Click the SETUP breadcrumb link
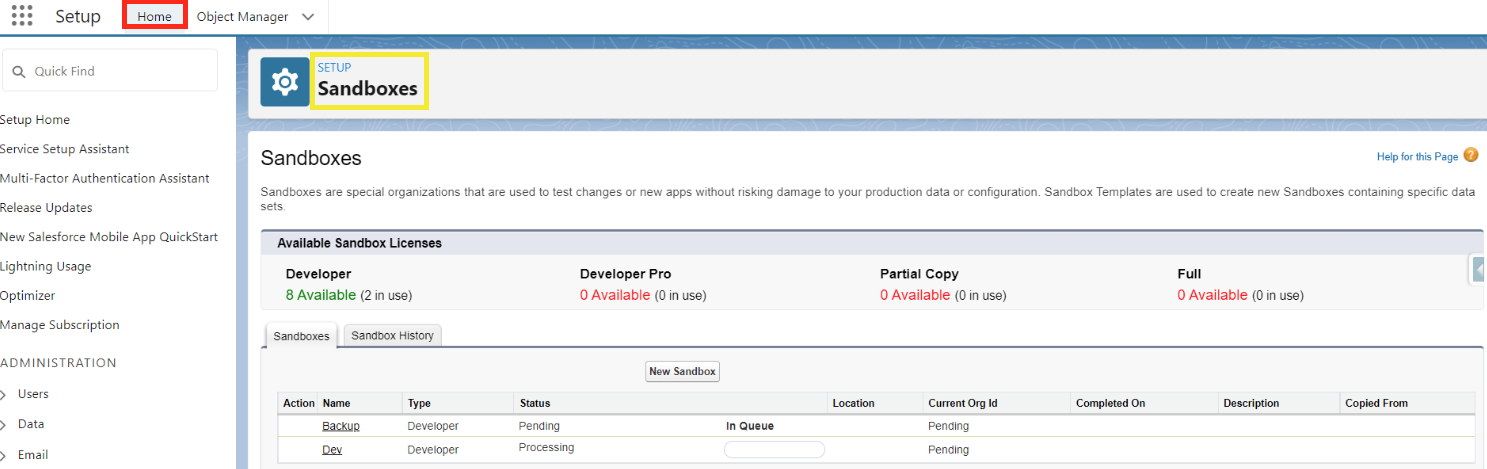Image resolution: width=1487 pixels, height=469 pixels. (334, 67)
